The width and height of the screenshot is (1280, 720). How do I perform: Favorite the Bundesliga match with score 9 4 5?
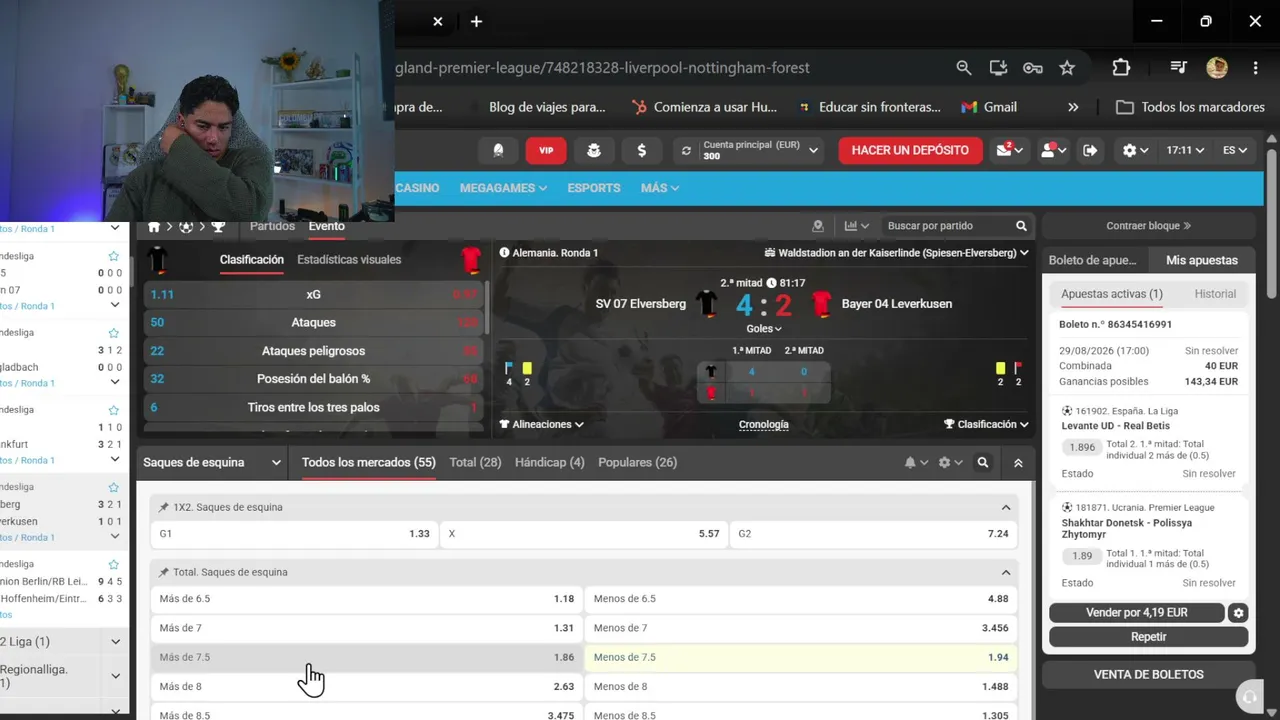click(114, 564)
